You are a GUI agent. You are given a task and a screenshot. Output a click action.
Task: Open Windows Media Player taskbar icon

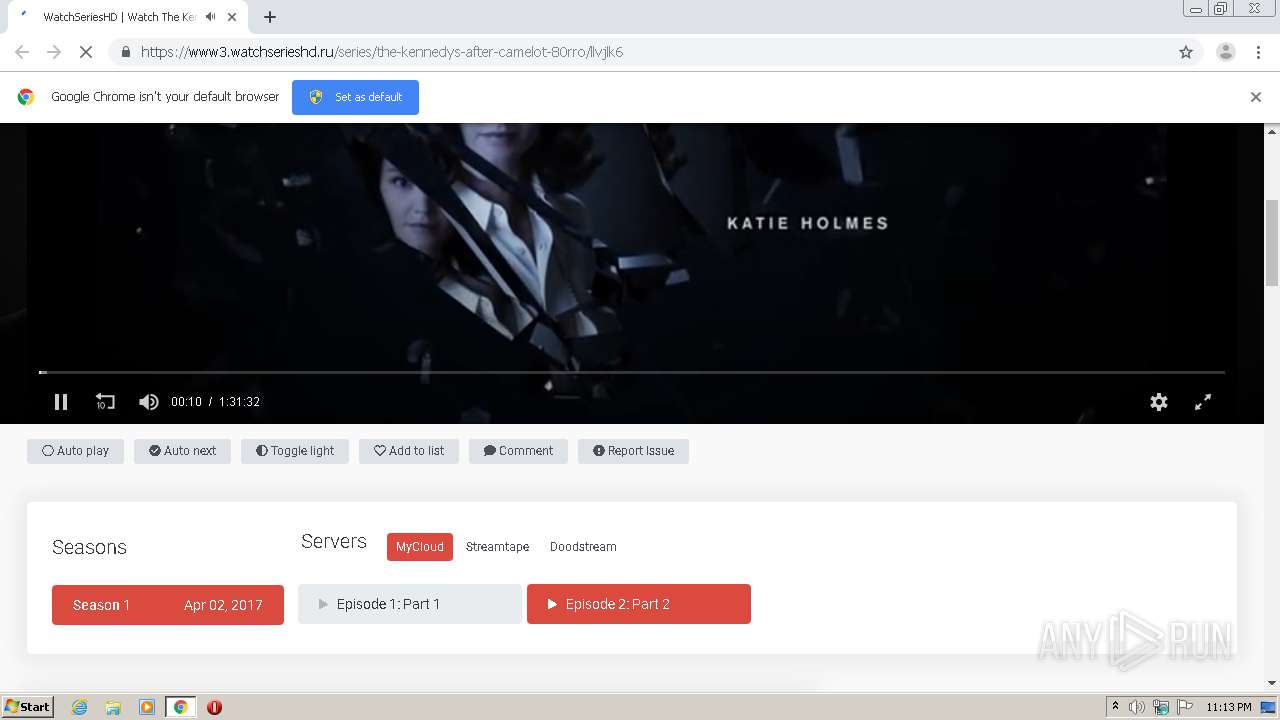(x=147, y=707)
